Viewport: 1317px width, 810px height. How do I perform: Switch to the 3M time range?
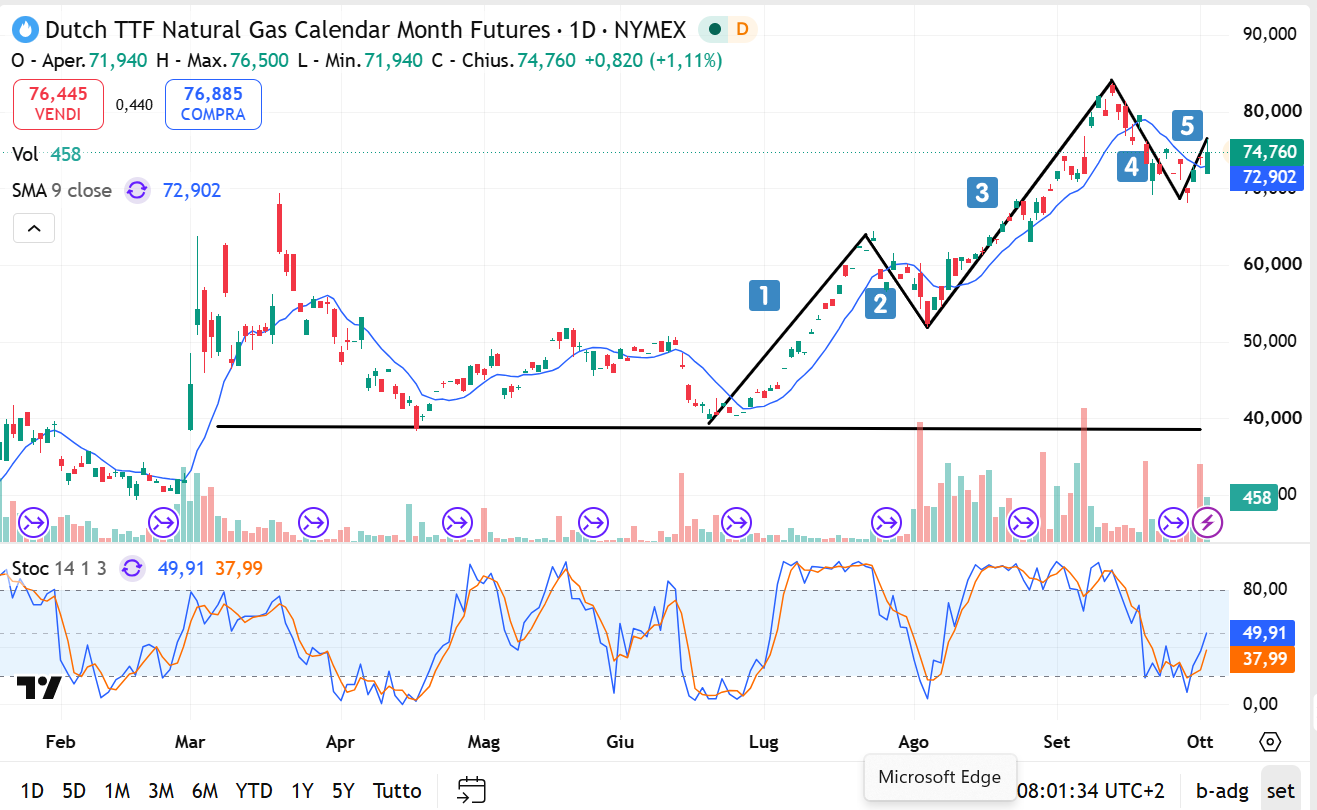point(161,791)
